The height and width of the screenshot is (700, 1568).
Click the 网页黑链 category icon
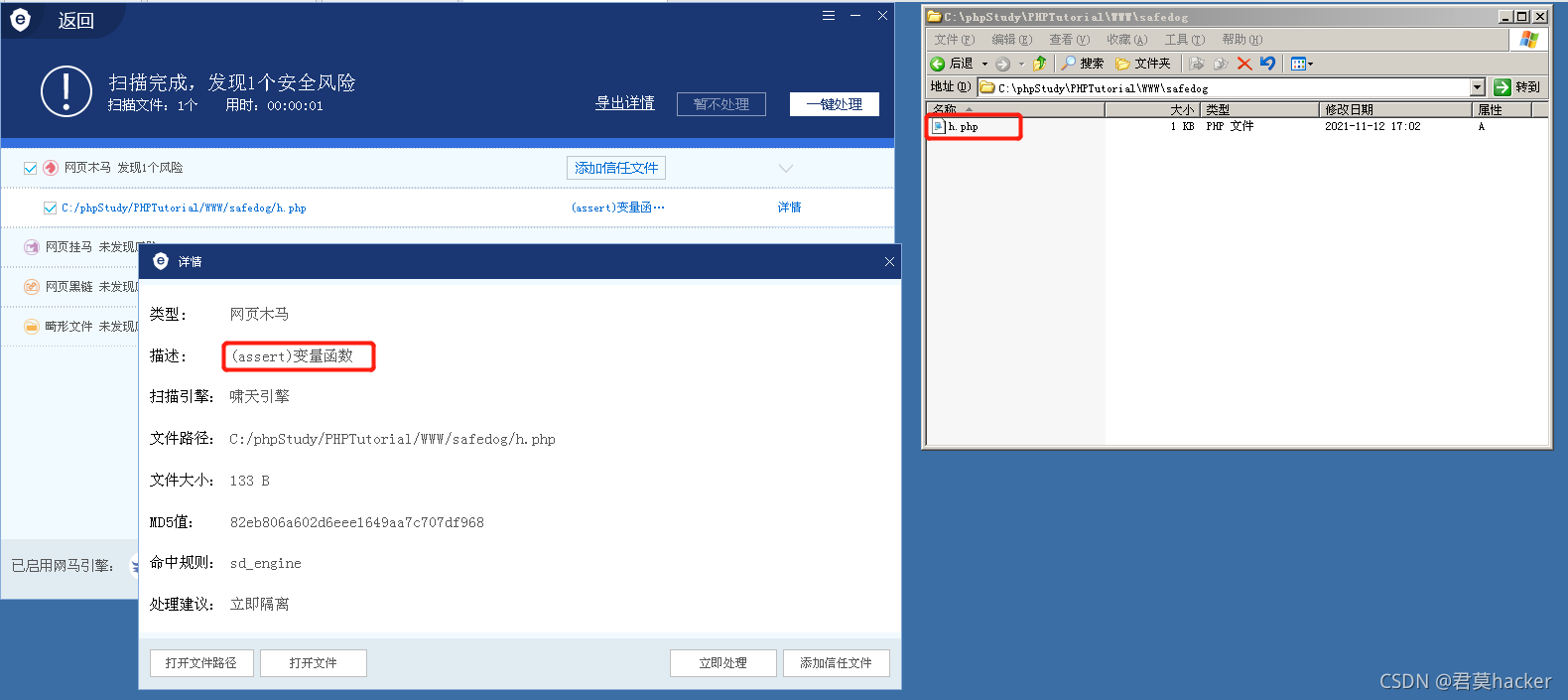32,287
